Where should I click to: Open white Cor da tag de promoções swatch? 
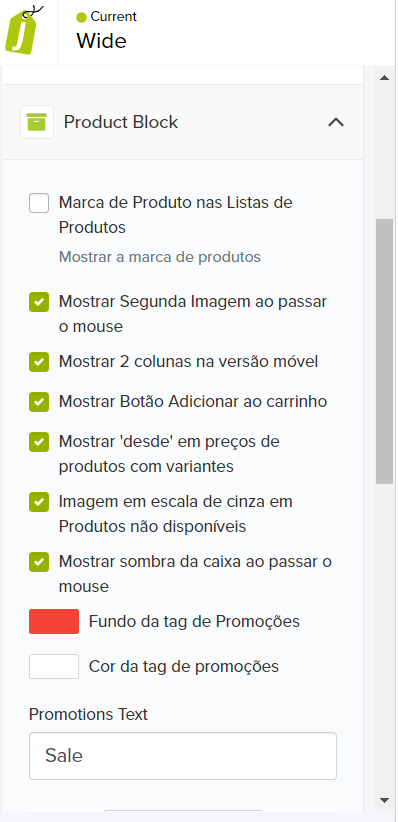[54, 667]
